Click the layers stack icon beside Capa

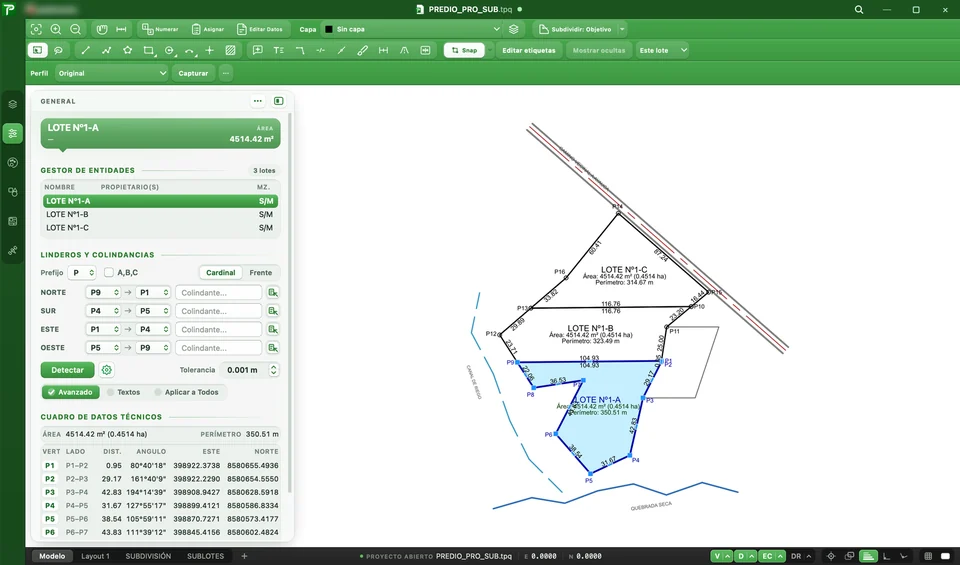514,29
